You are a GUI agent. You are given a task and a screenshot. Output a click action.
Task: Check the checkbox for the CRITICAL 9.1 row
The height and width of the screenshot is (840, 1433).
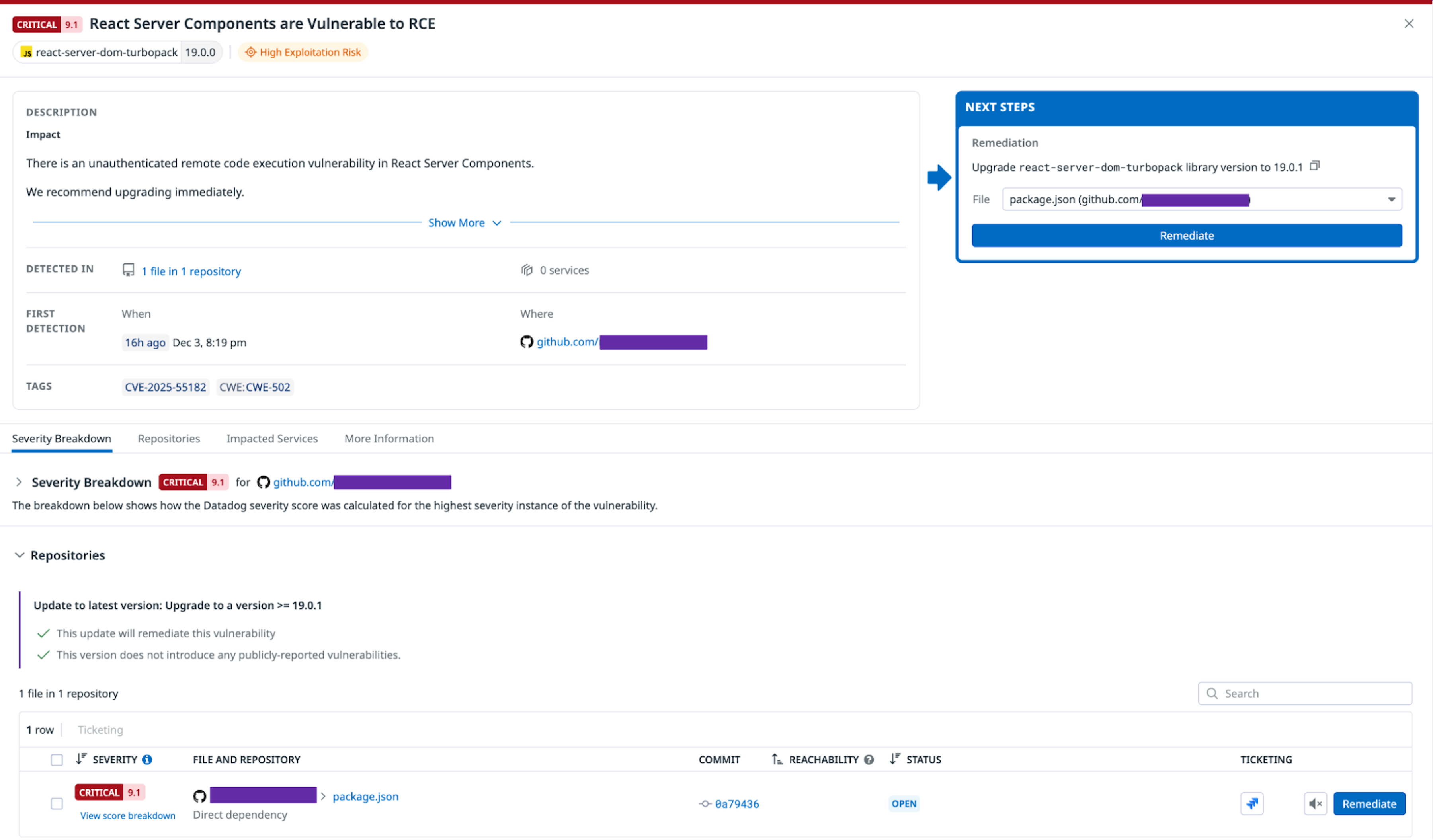(57, 804)
